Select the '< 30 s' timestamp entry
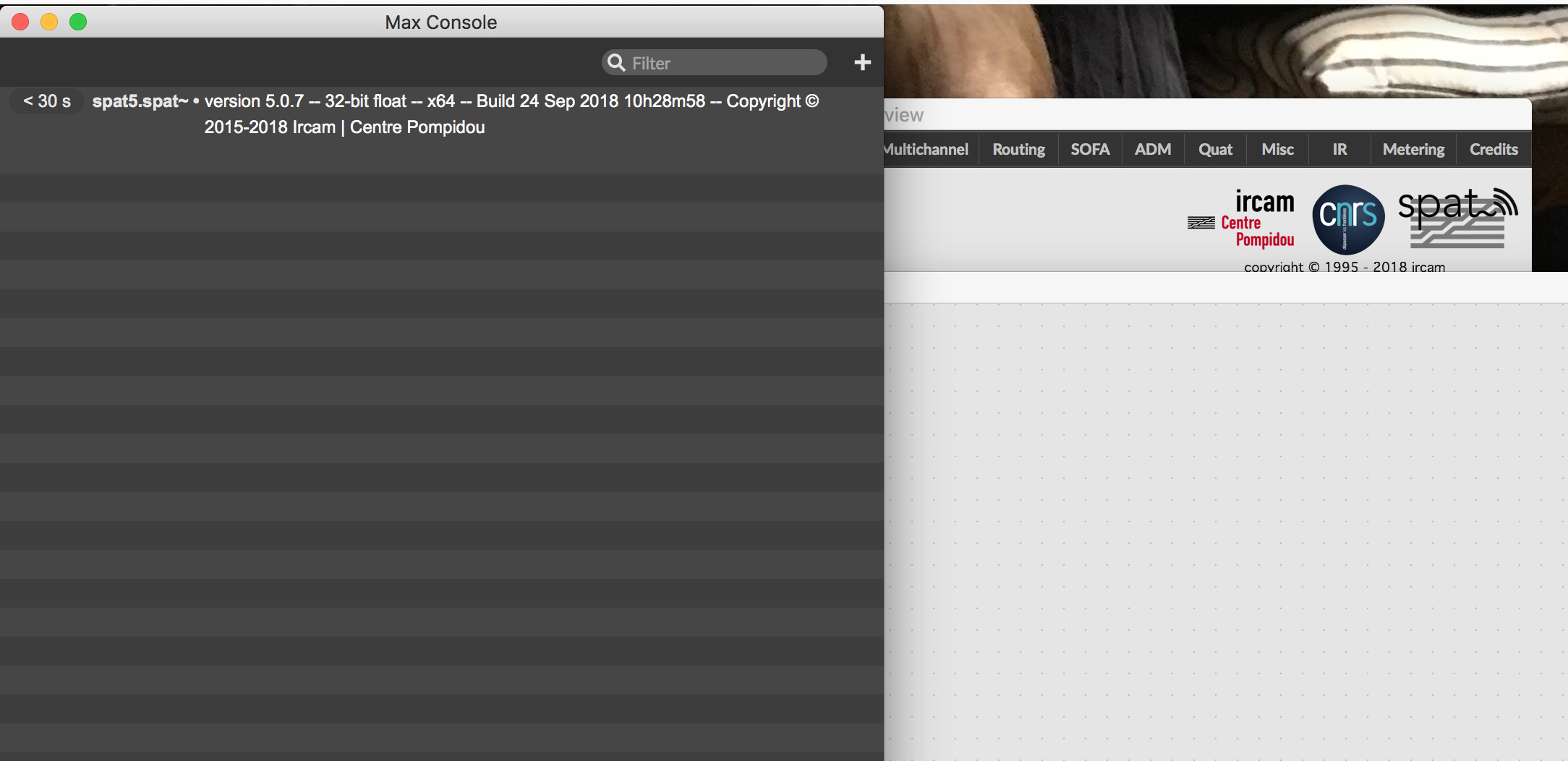1568x761 pixels. [47, 101]
